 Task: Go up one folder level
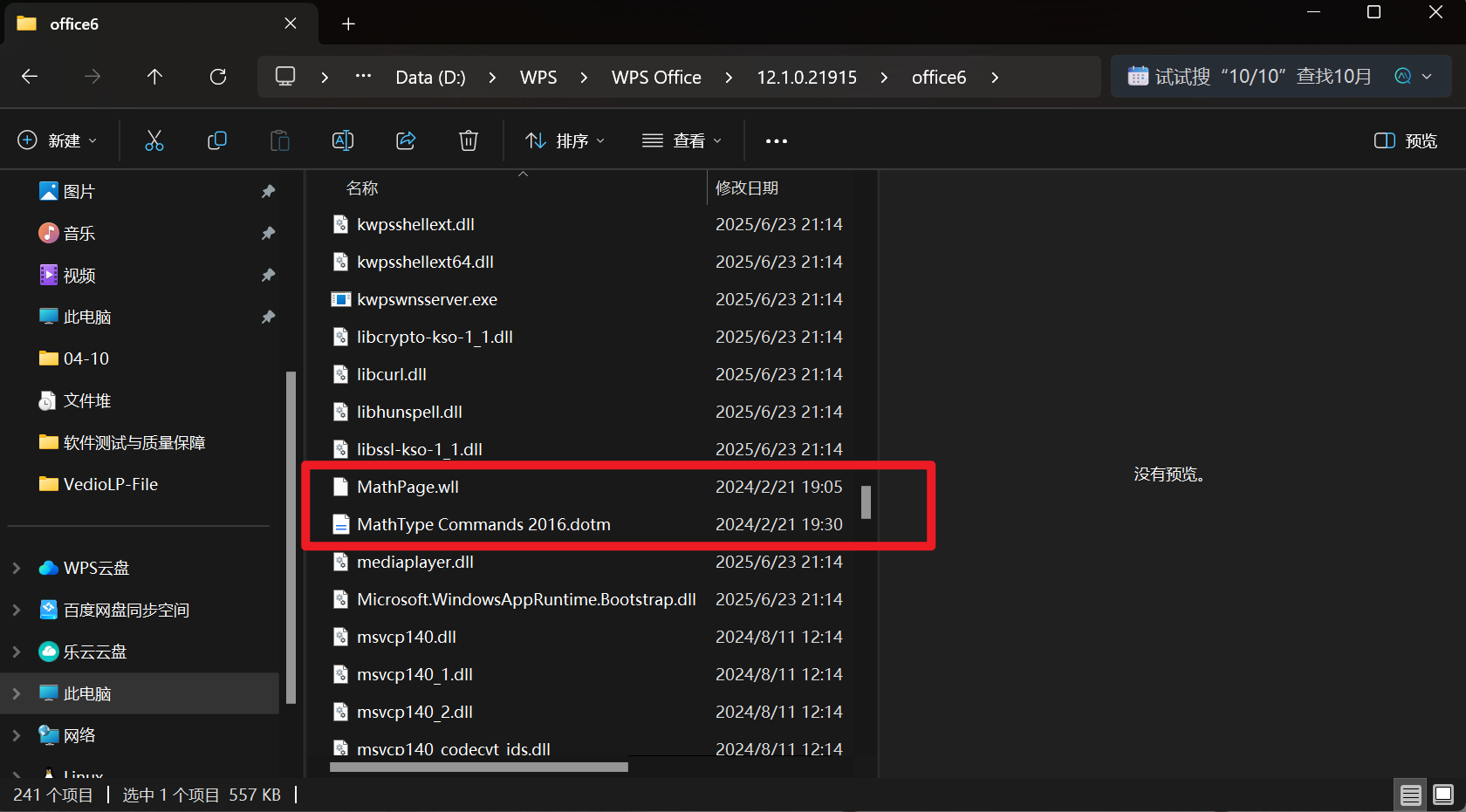click(154, 77)
